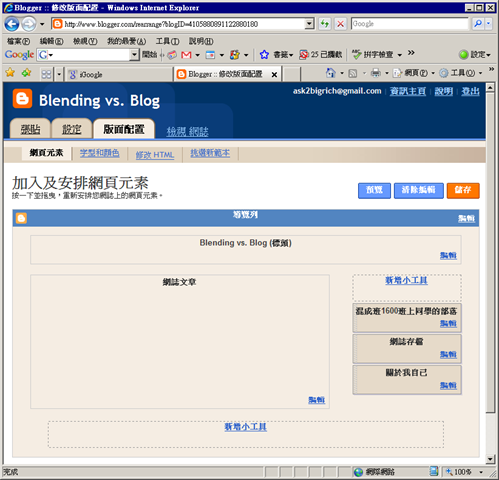Image resolution: width=499 pixels, height=480 pixels.
Task: Open Google Toolbar 設定 settings
Action: pyautogui.click(x=475, y=54)
